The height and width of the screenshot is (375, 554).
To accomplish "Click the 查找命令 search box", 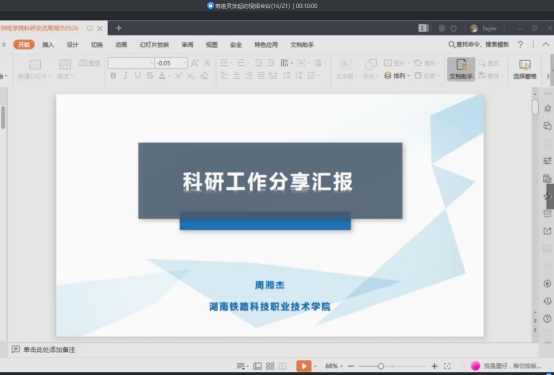I will click(479, 45).
